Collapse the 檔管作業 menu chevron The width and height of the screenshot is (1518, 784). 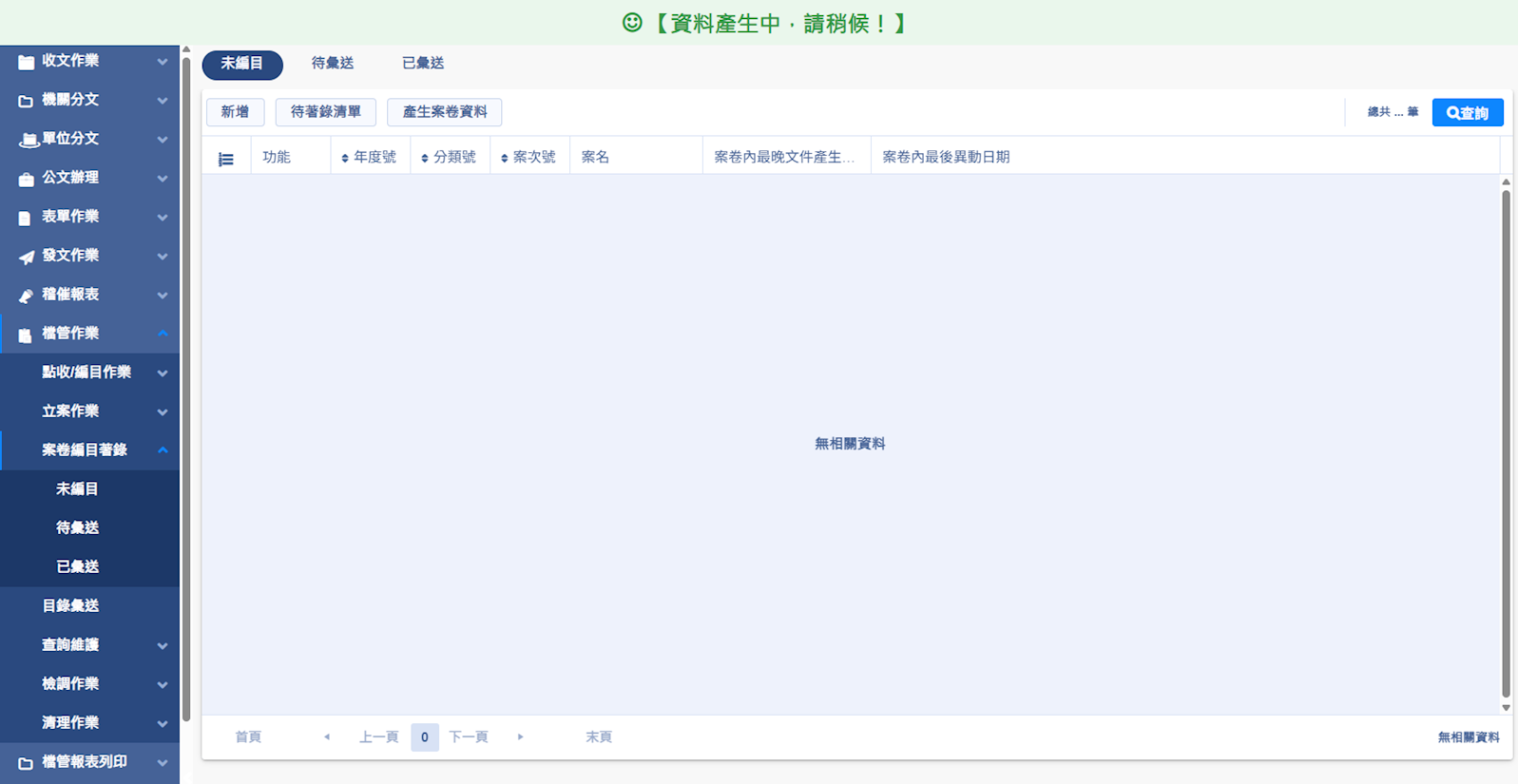tap(163, 334)
